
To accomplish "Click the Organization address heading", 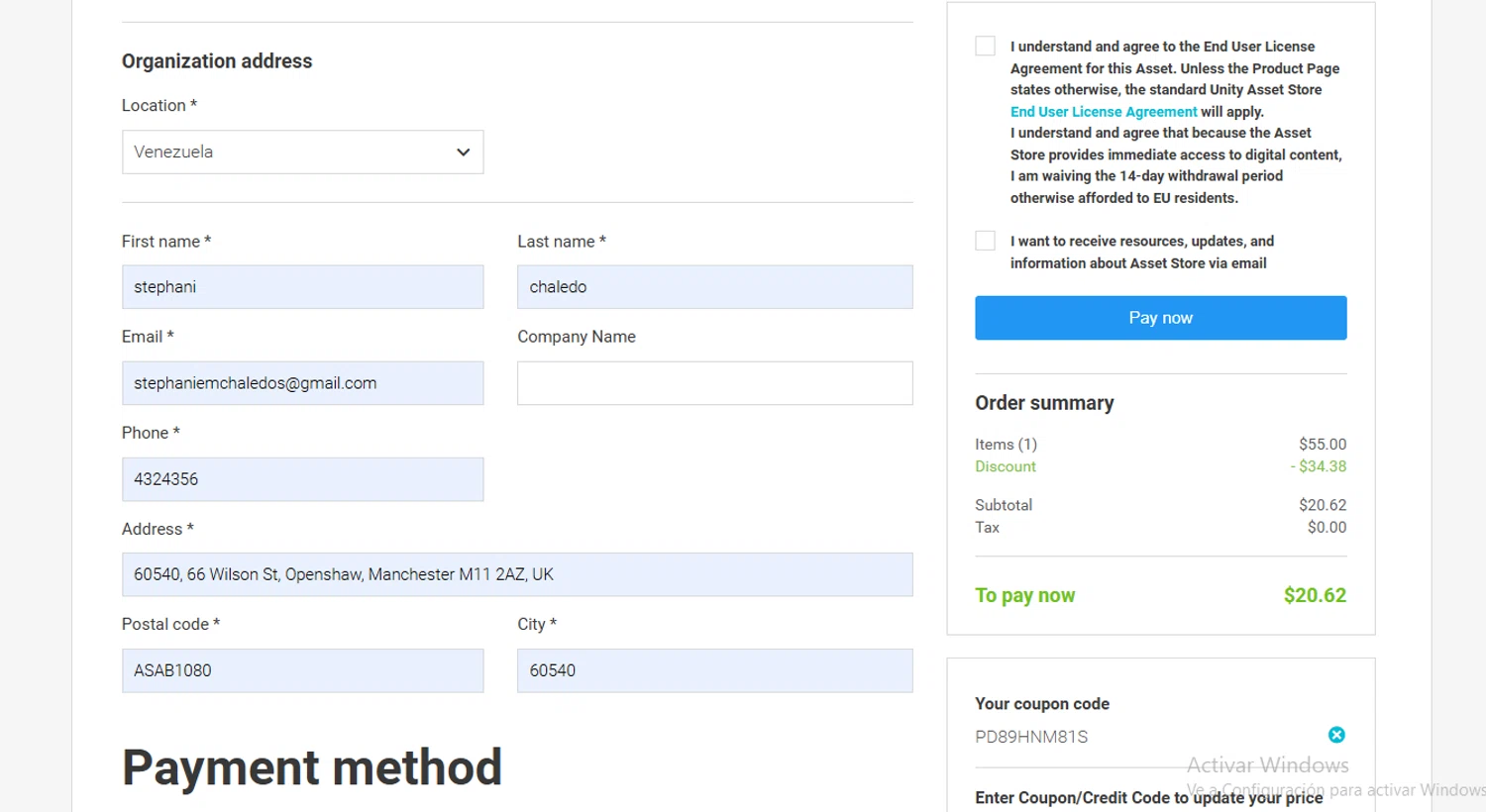I will [217, 61].
